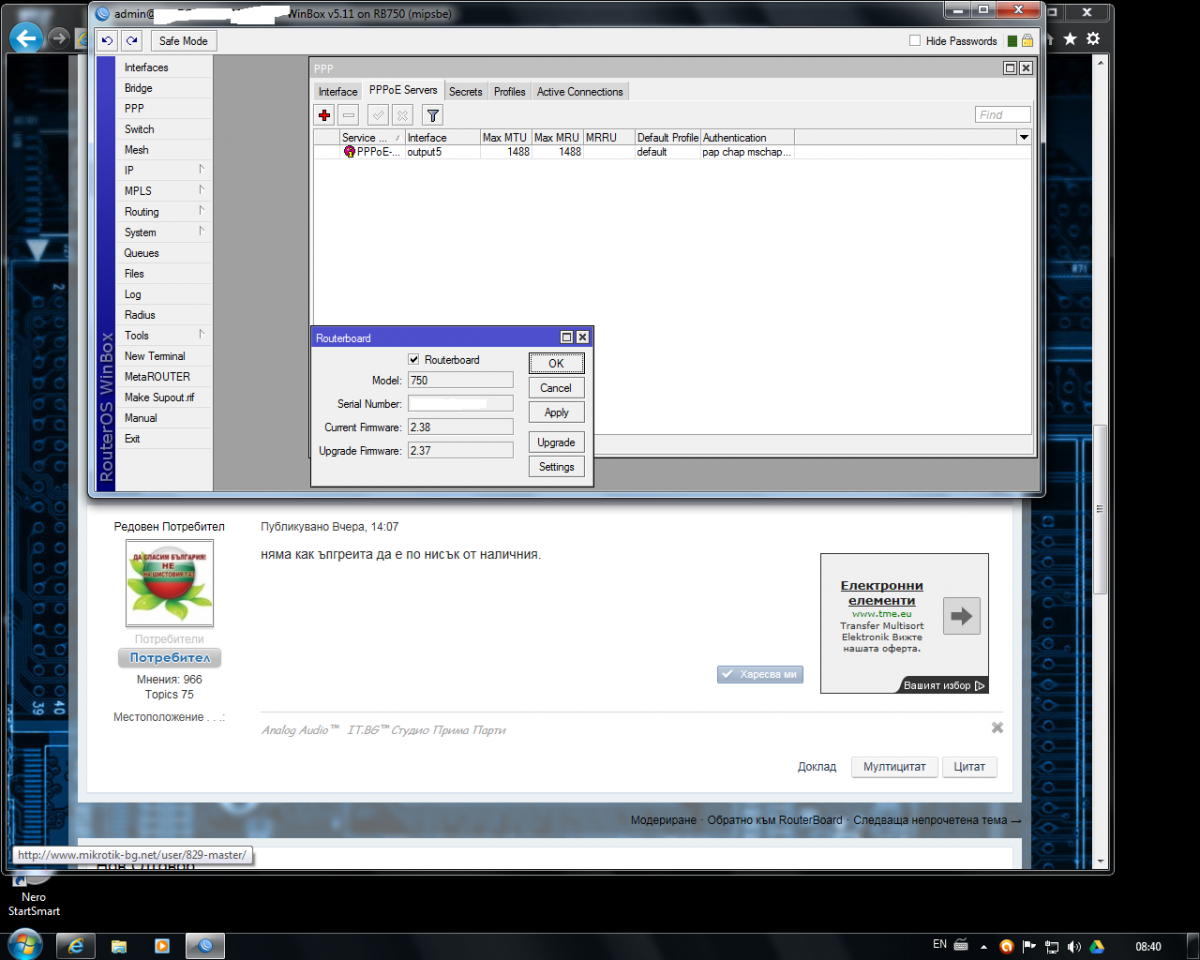Screen dimensions: 1200x960
Task: Click the minus remove button in PPP
Action: click(348, 115)
